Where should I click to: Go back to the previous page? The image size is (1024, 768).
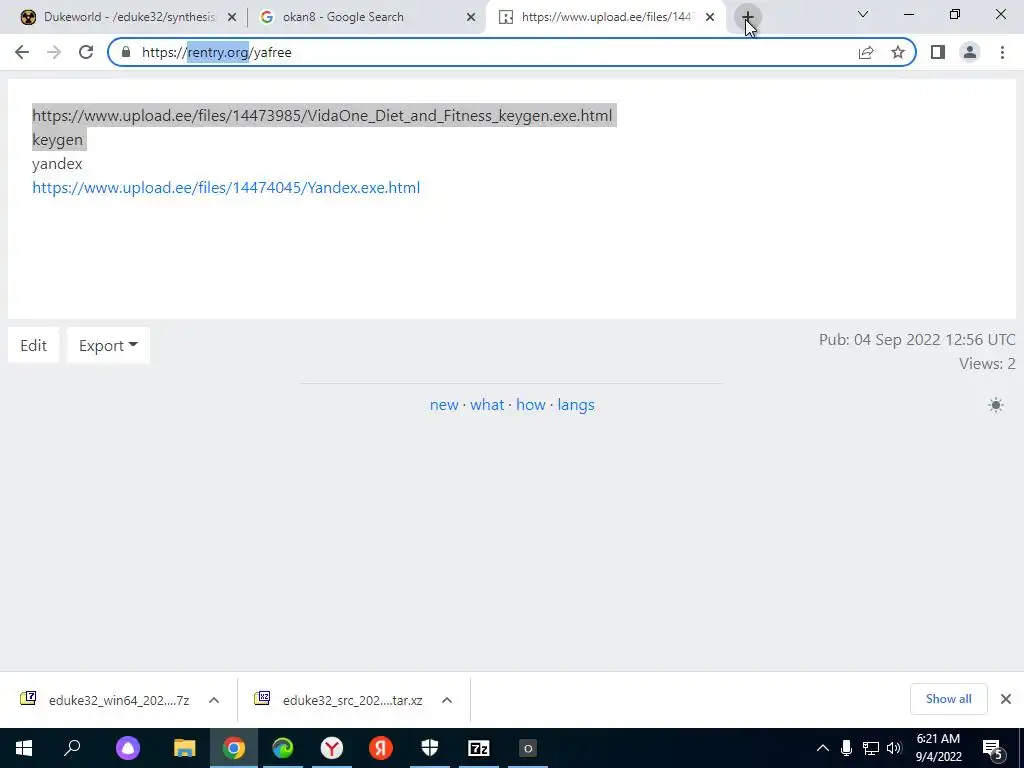(x=22, y=52)
